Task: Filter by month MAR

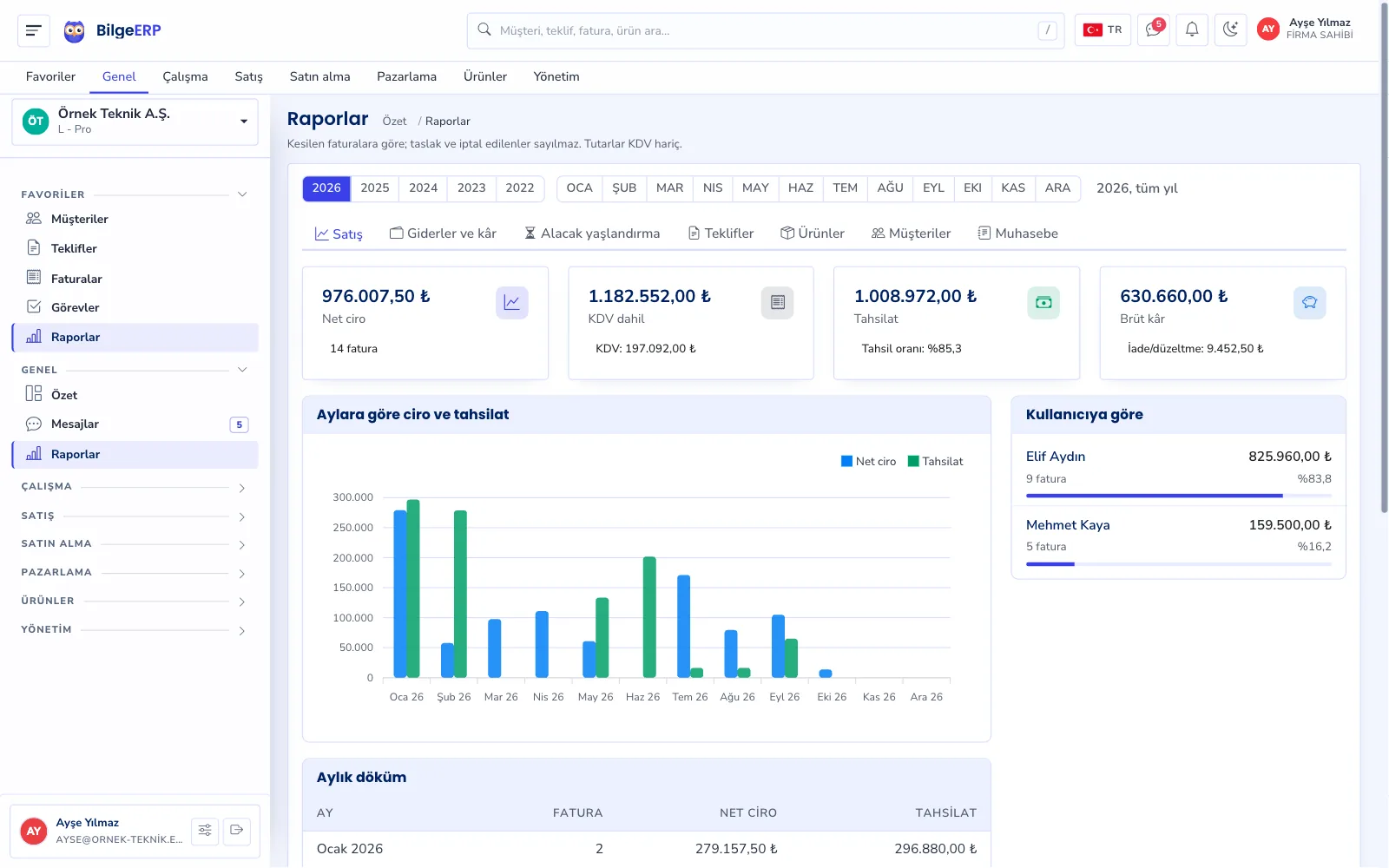Action: tap(669, 188)
